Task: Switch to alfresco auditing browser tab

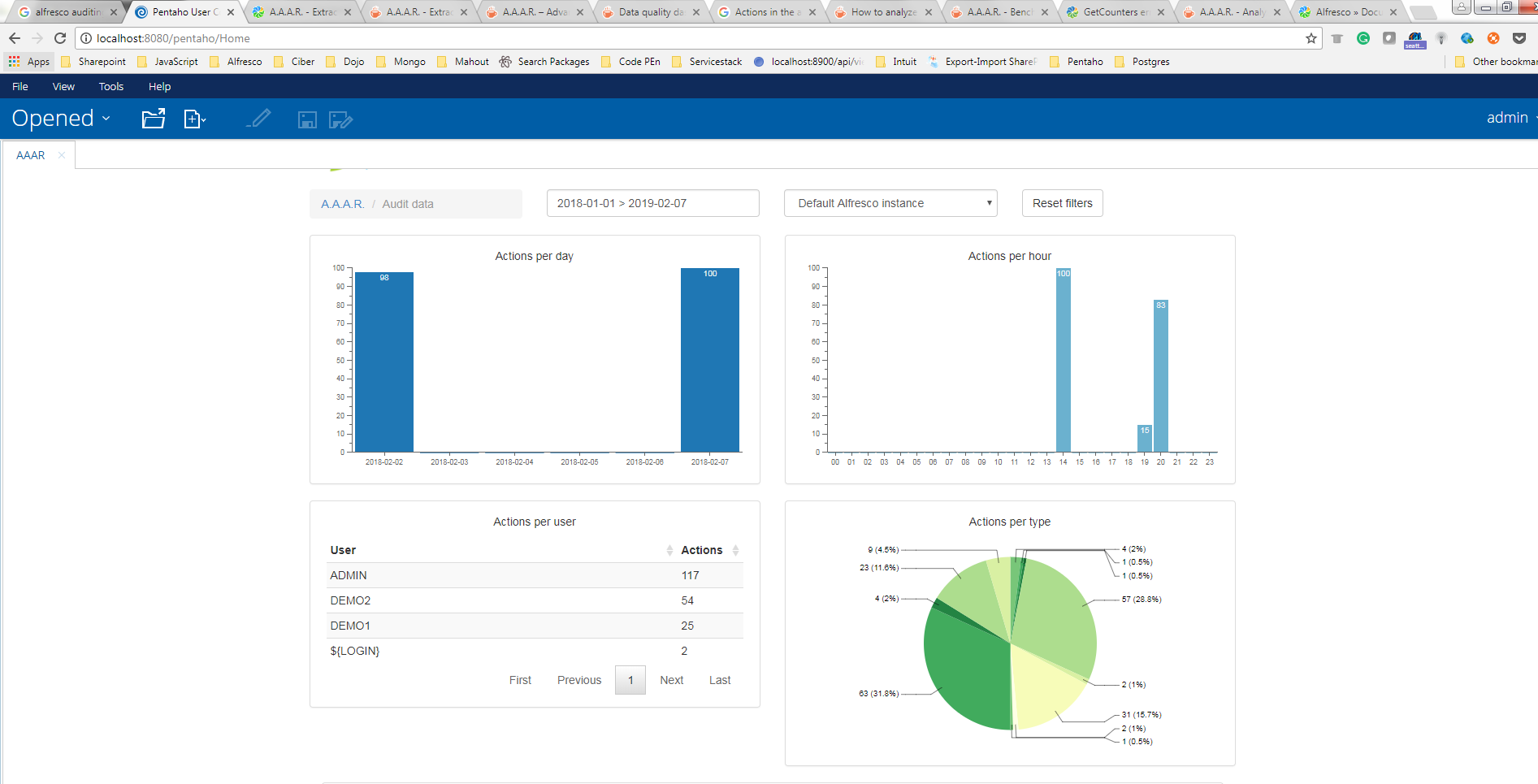Action: [67, 12]
